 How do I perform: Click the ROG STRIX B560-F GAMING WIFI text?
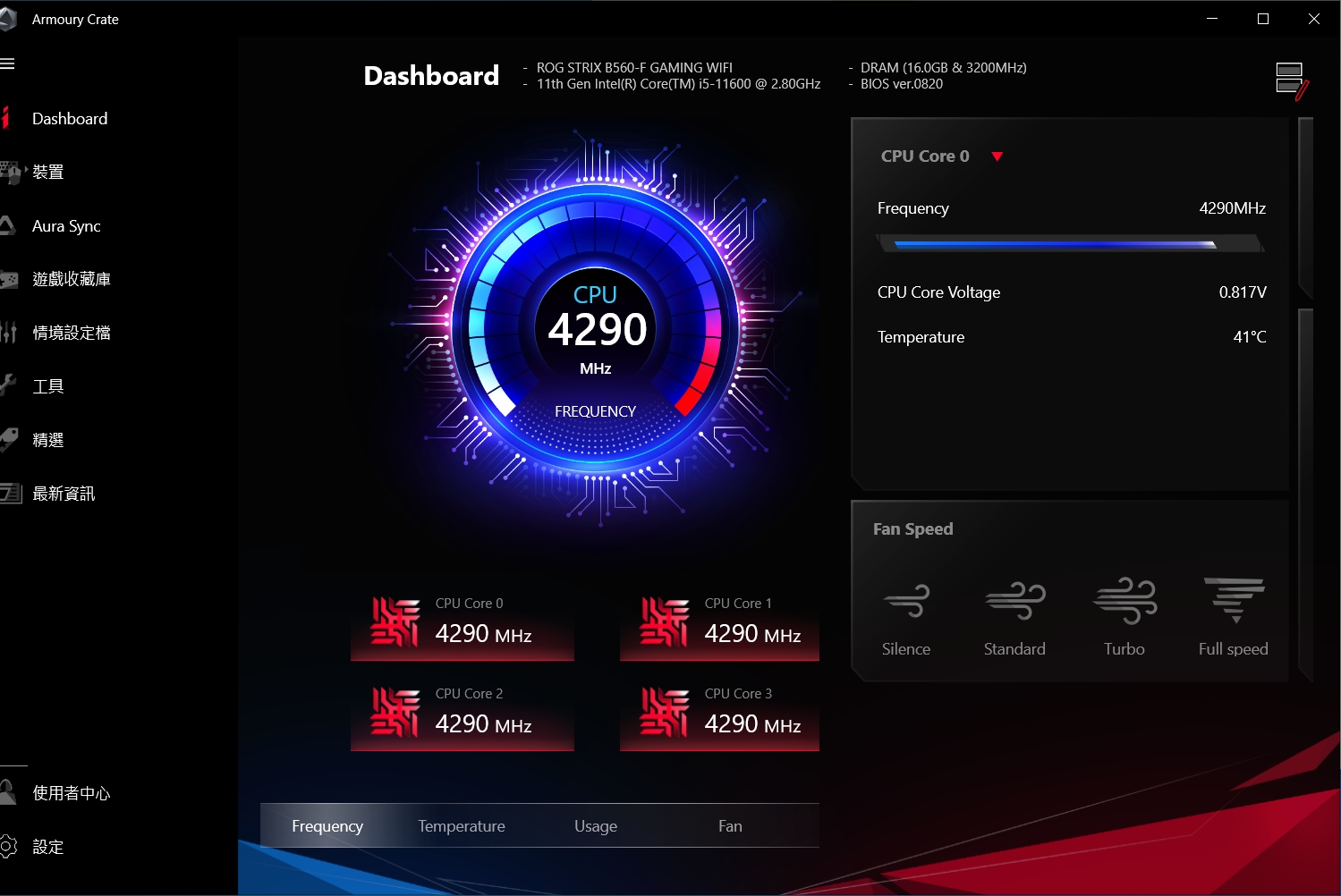(634, 68)
